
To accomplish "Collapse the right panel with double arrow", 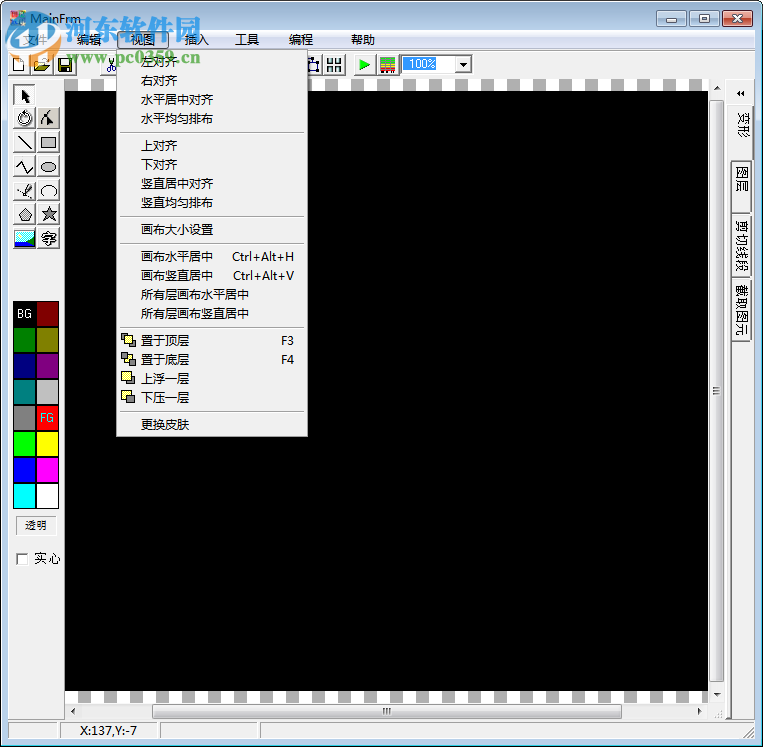I will tap(741, 93).
